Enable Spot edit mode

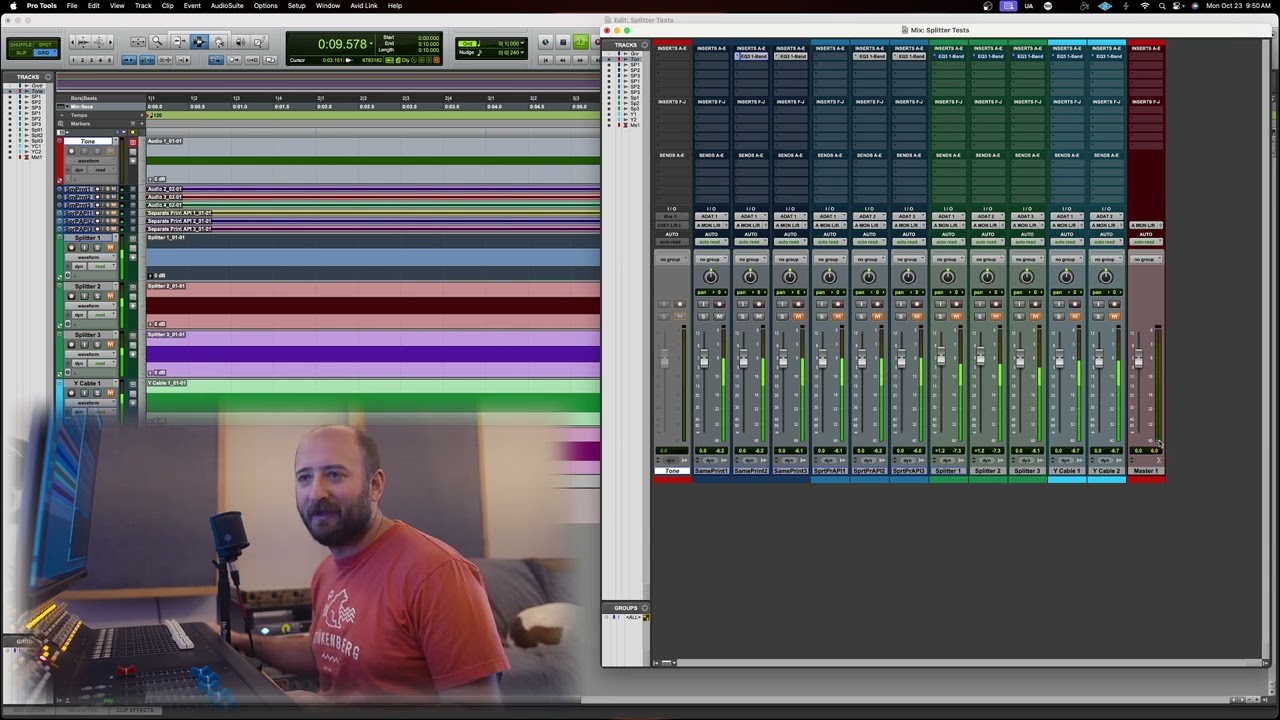pos(46,43)
